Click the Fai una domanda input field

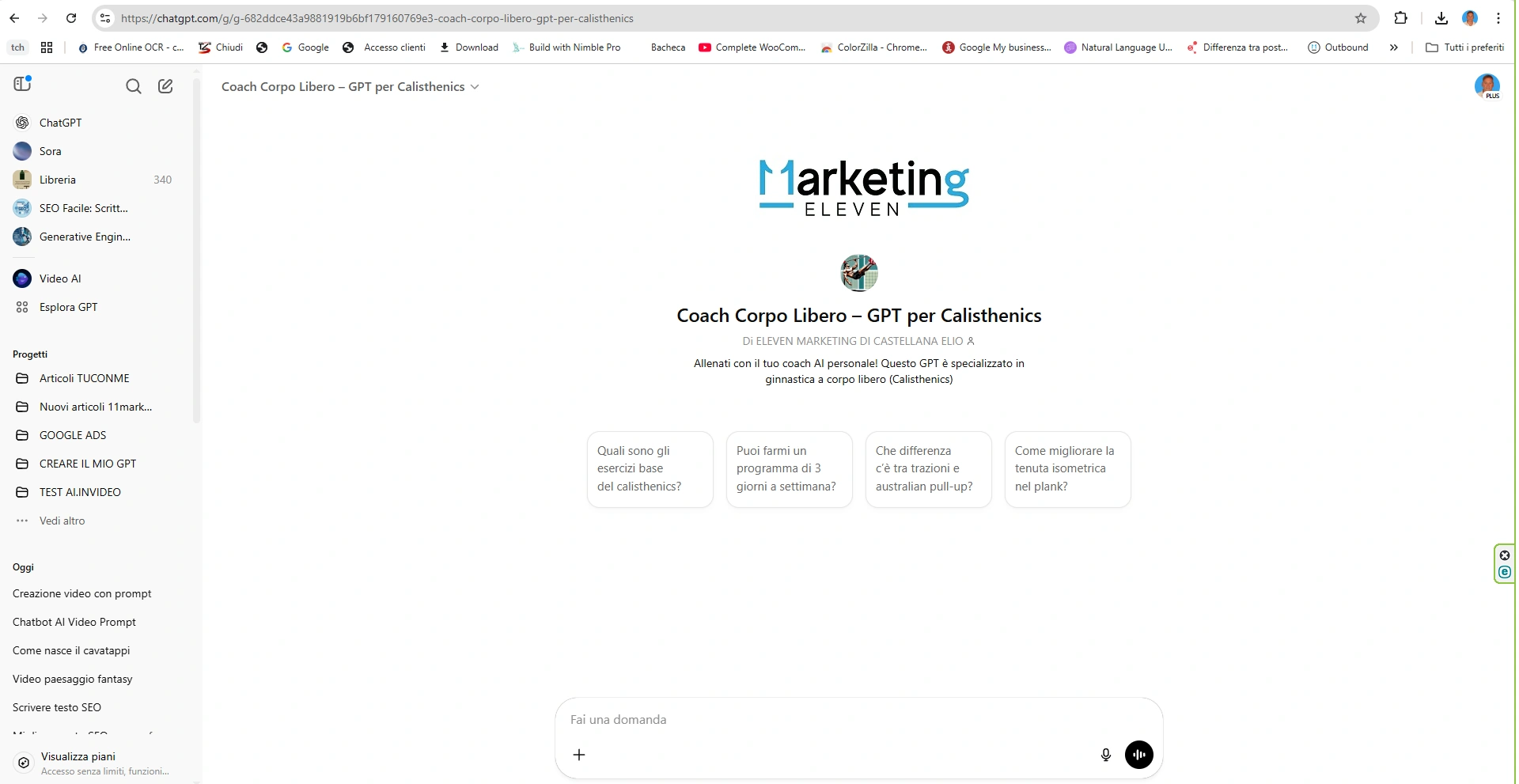click(858, 720)
